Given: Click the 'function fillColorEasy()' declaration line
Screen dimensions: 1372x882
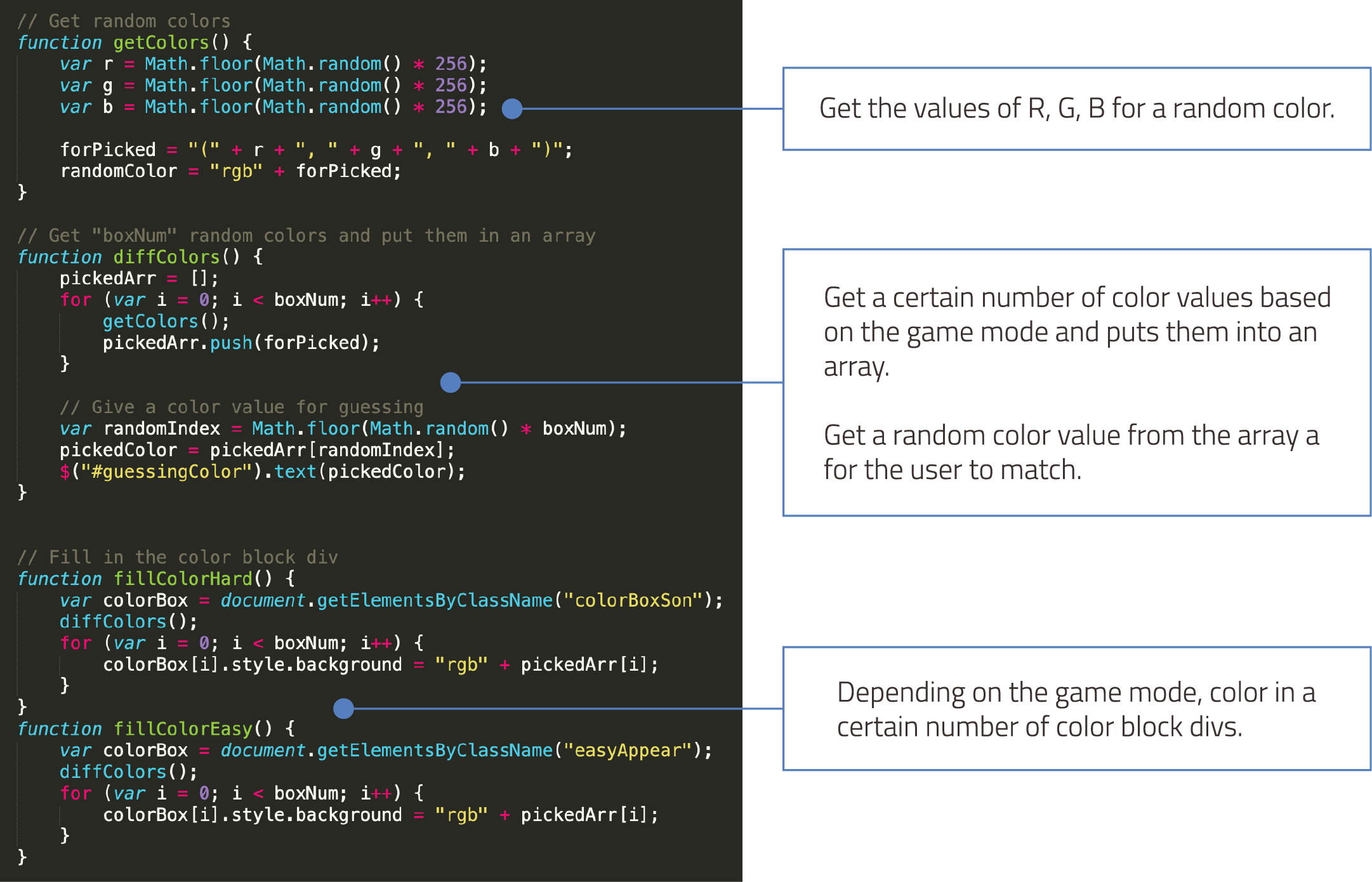Looking at the screenshot, I should point(156,729).
